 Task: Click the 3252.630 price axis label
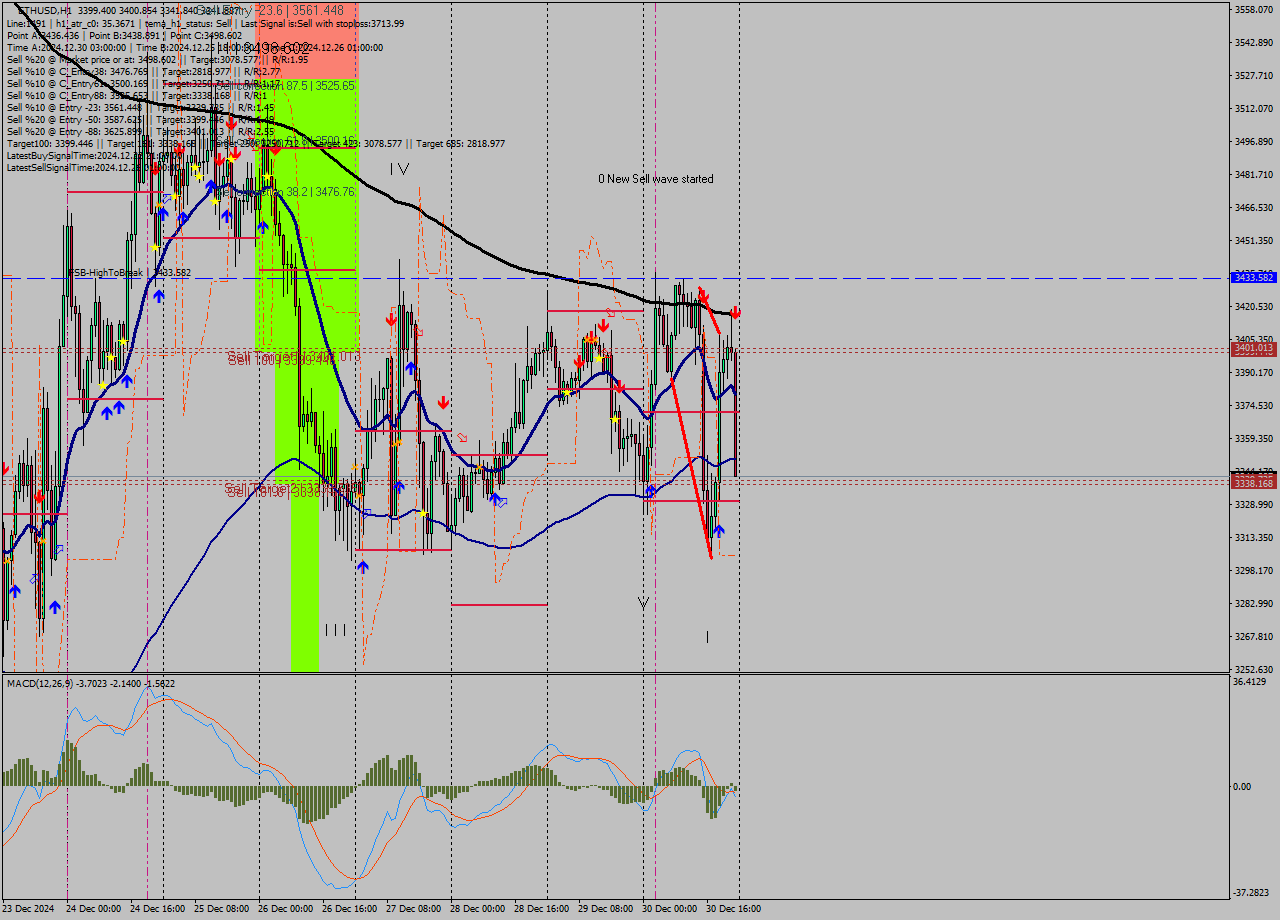tap(1253, 669)
